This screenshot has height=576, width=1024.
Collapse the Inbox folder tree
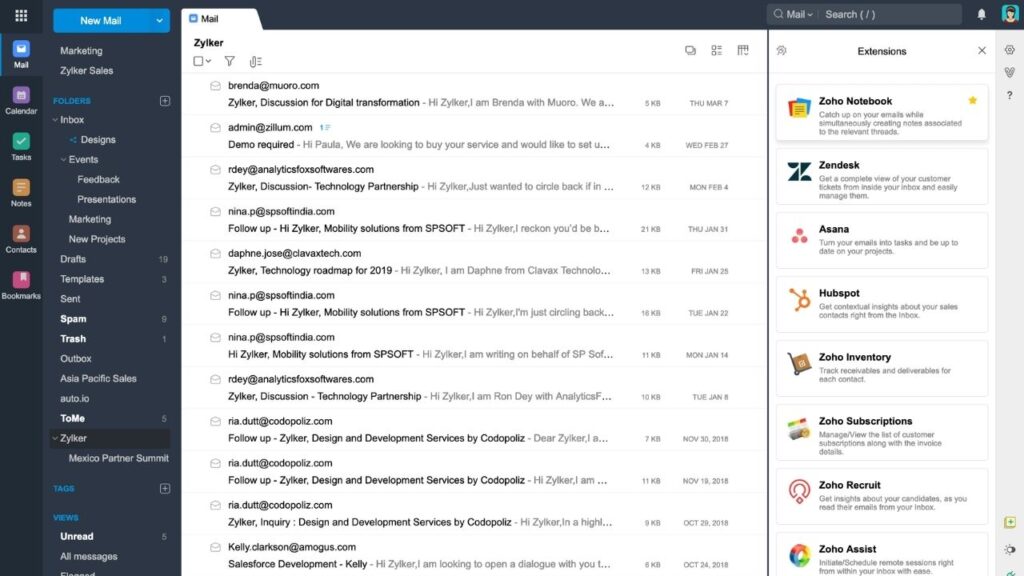coord(53,120)
